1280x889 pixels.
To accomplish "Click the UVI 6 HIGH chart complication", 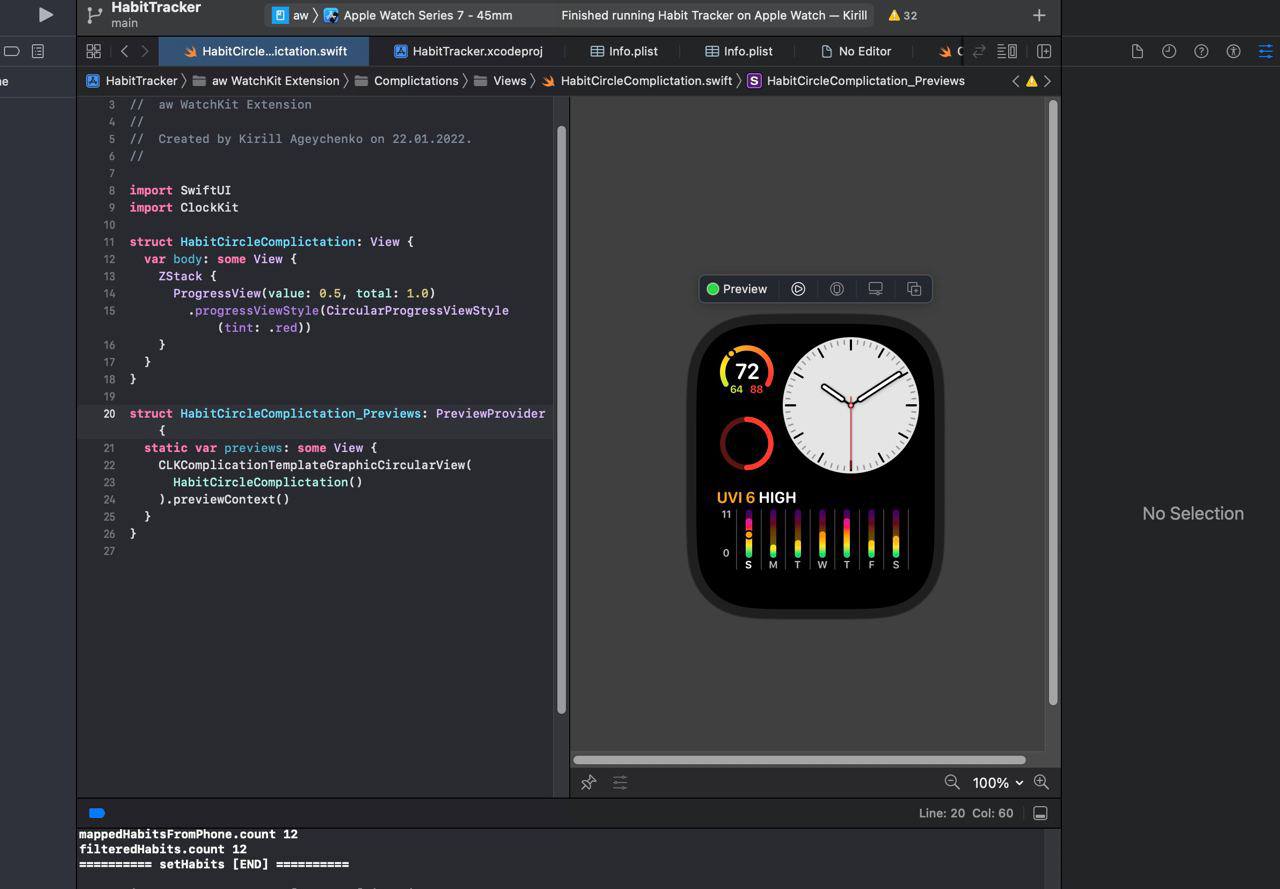I will 812,530.
